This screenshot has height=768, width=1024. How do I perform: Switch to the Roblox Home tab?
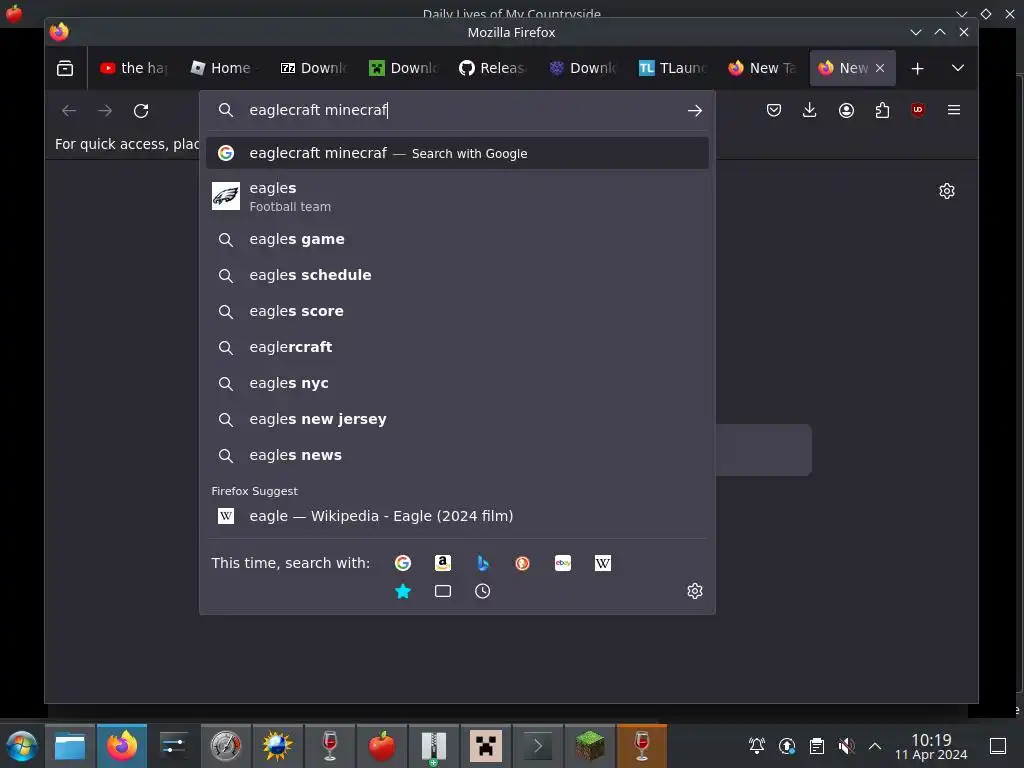pos(221,68)
